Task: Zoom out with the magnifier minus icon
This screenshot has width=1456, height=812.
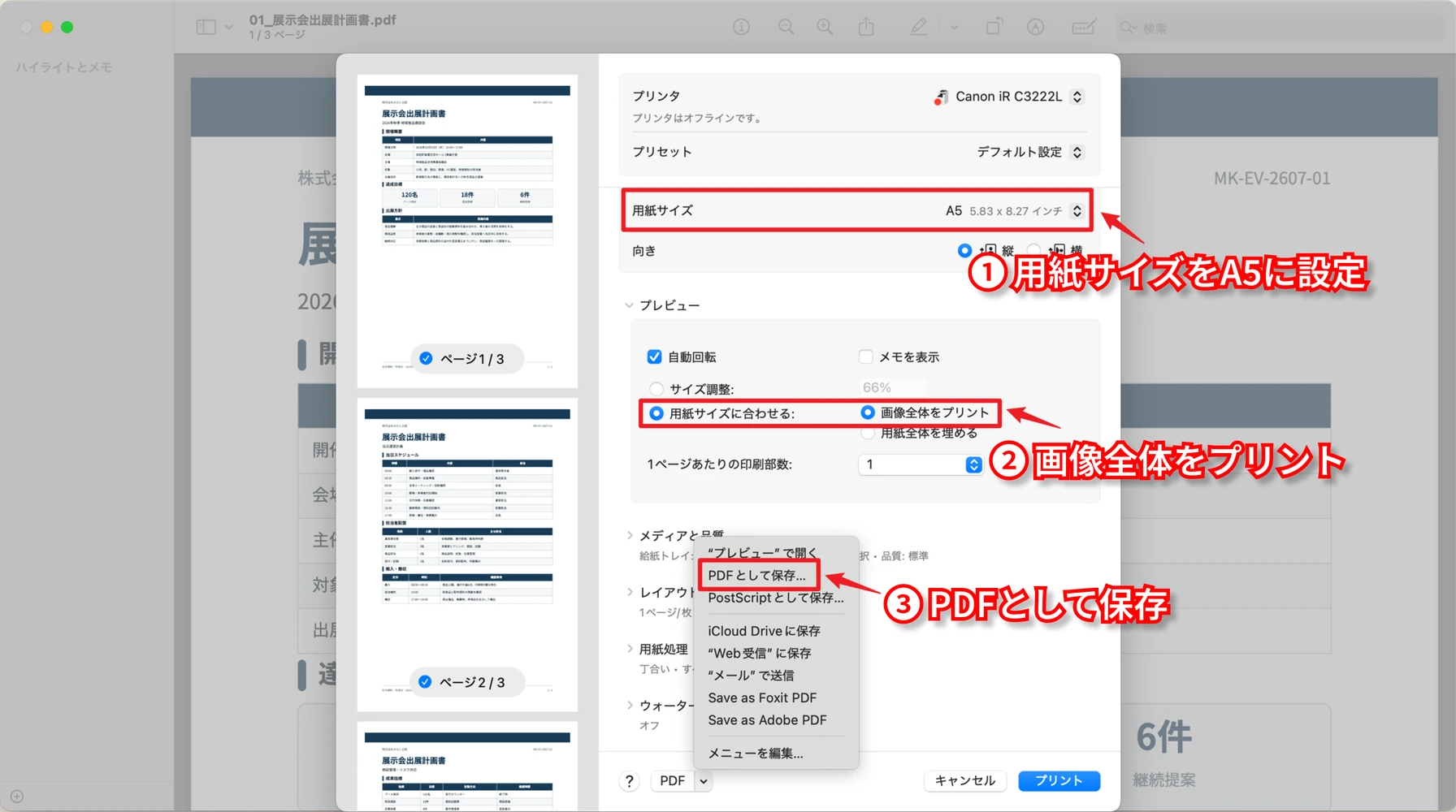Action: tap(786, 28)
